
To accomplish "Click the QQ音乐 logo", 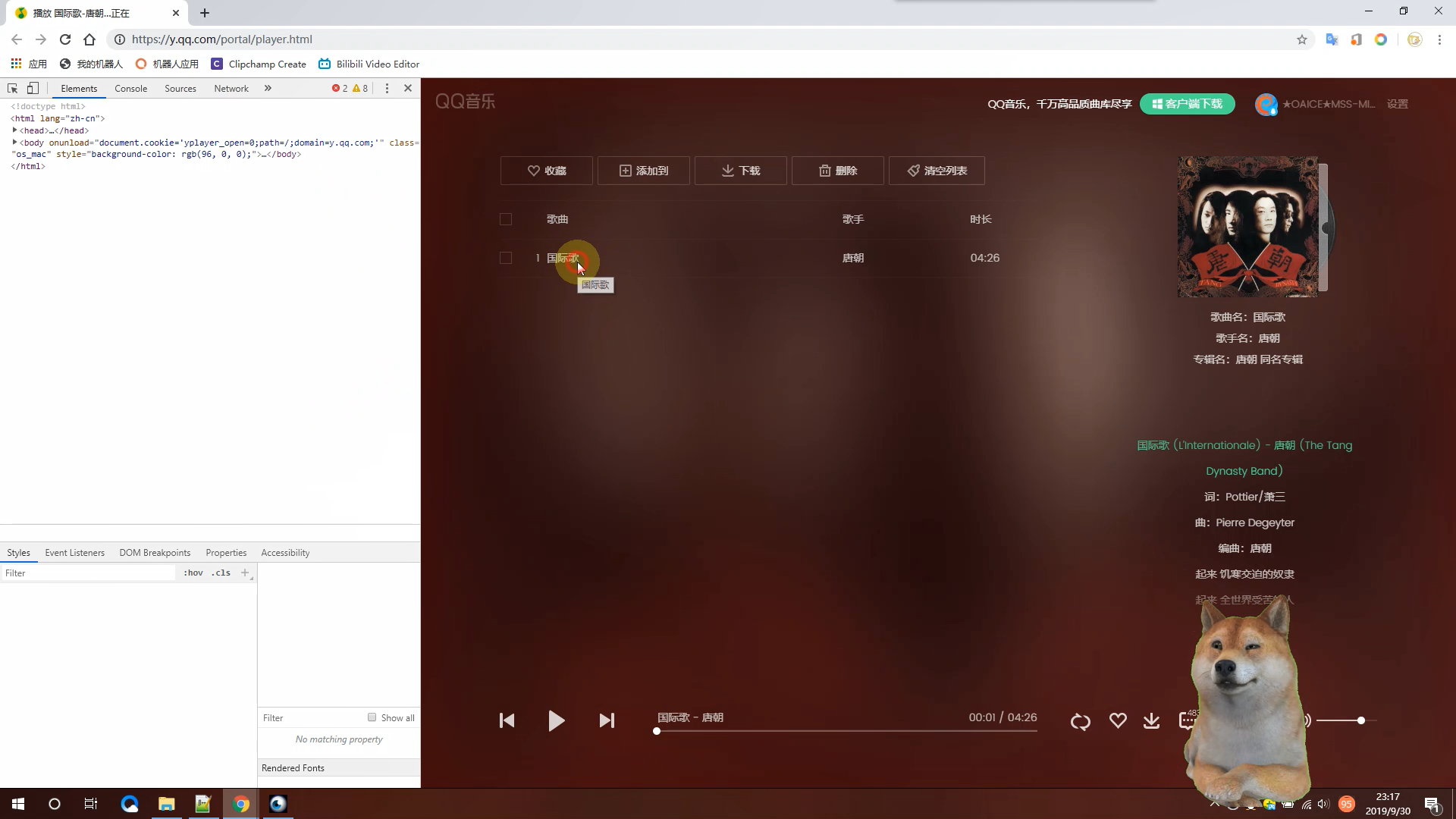I will pyautogui.click(x=465, y=101).
